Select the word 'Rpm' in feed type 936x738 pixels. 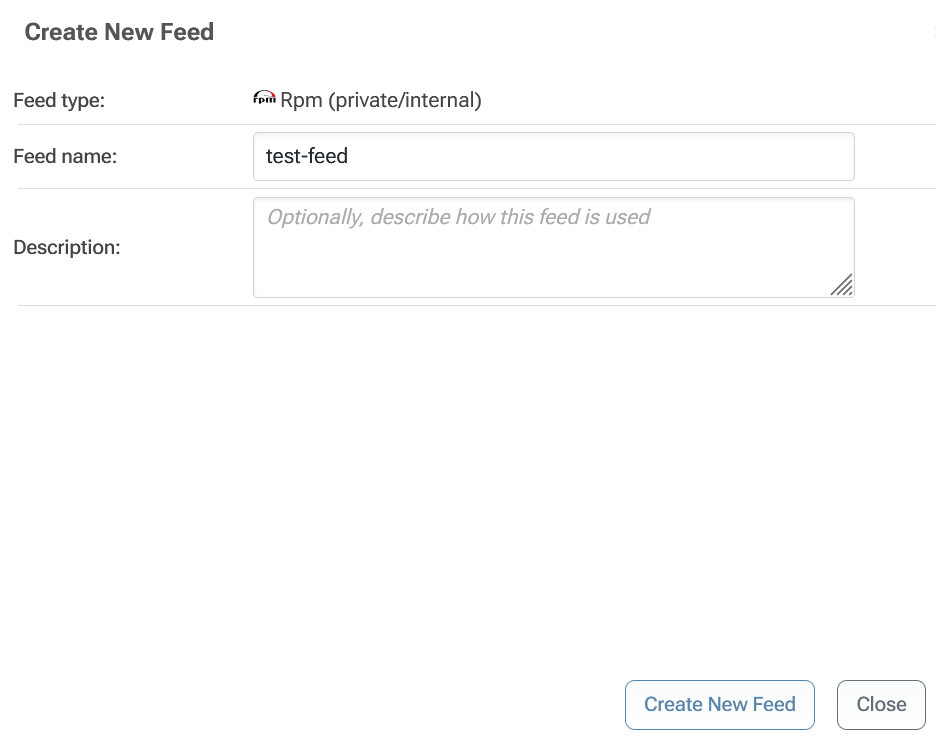pyautogui.click(x=299, y=100)
